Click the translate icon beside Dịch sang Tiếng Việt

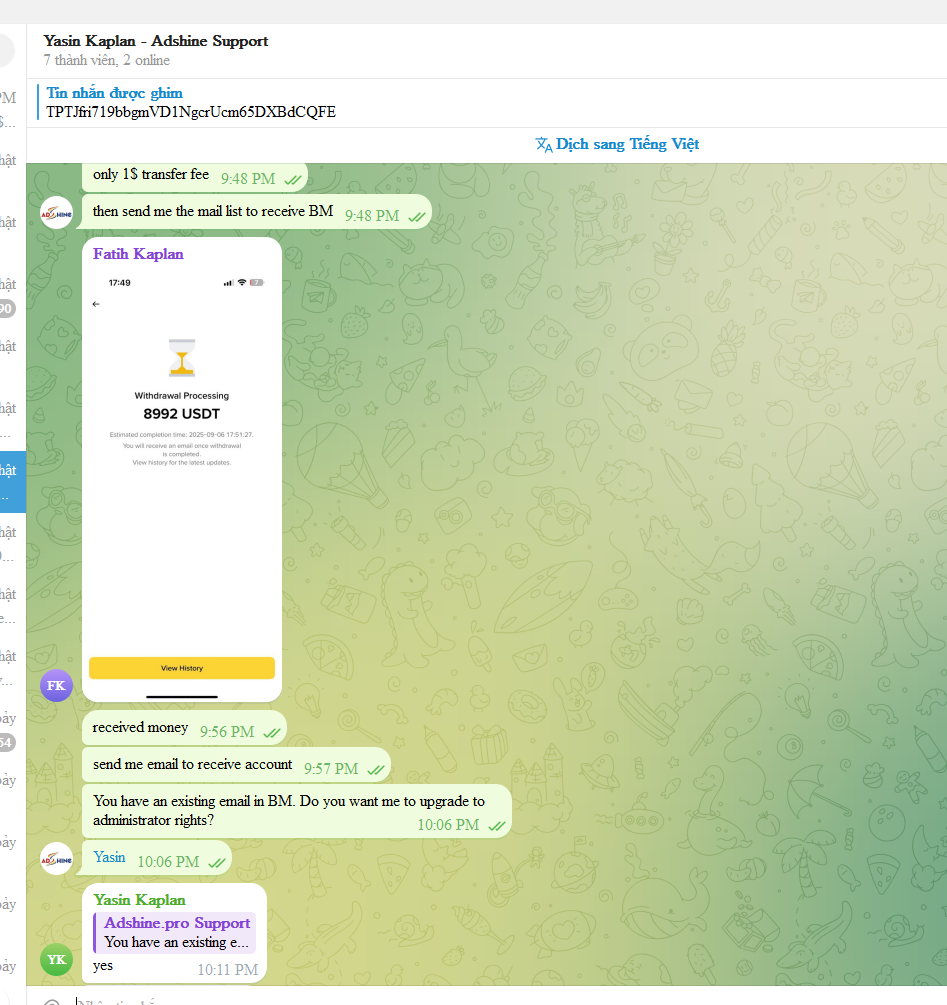(x=544, y=145)
